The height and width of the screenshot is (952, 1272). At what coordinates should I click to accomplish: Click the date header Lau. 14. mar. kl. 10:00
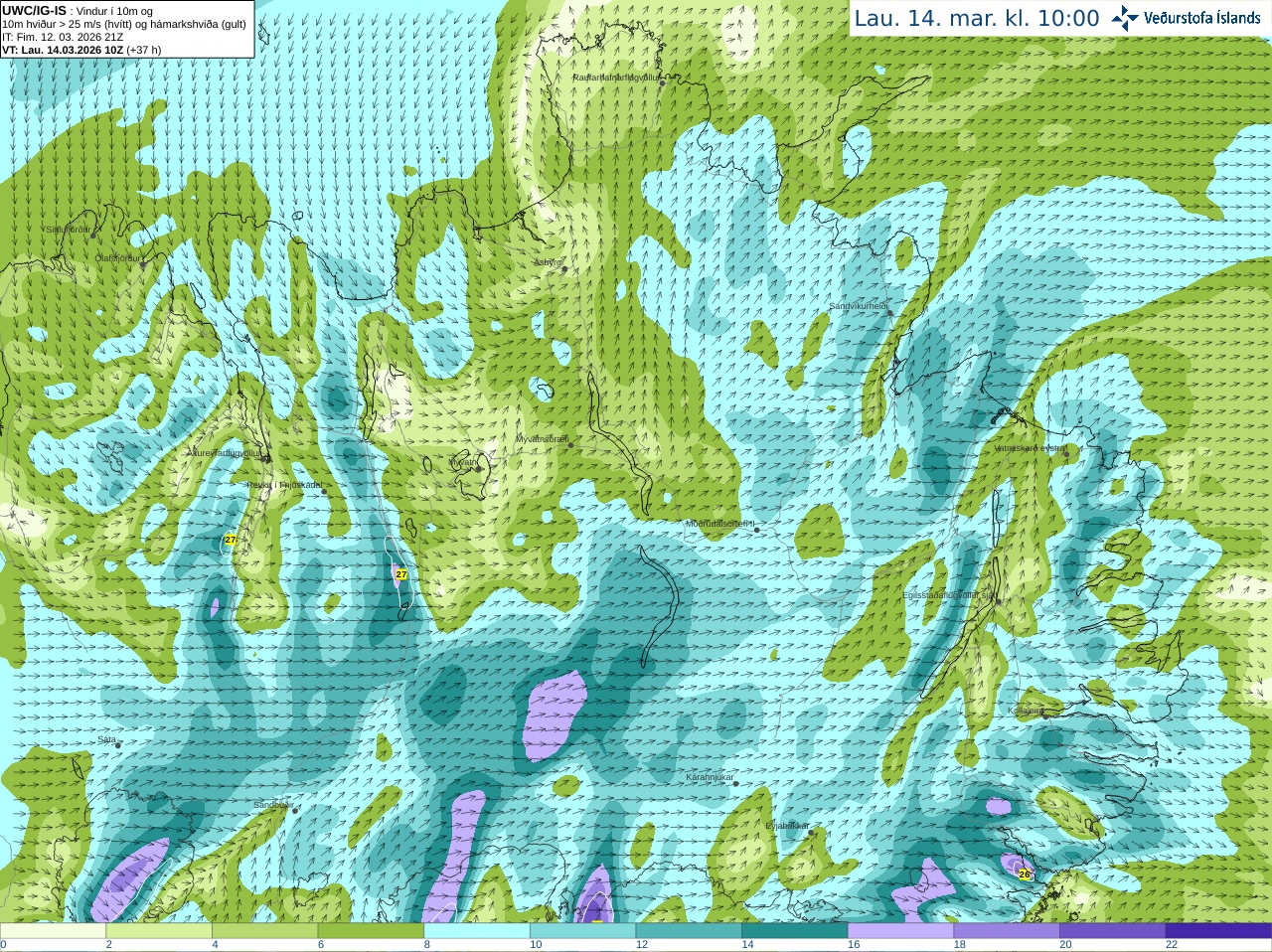pos(977,19)
